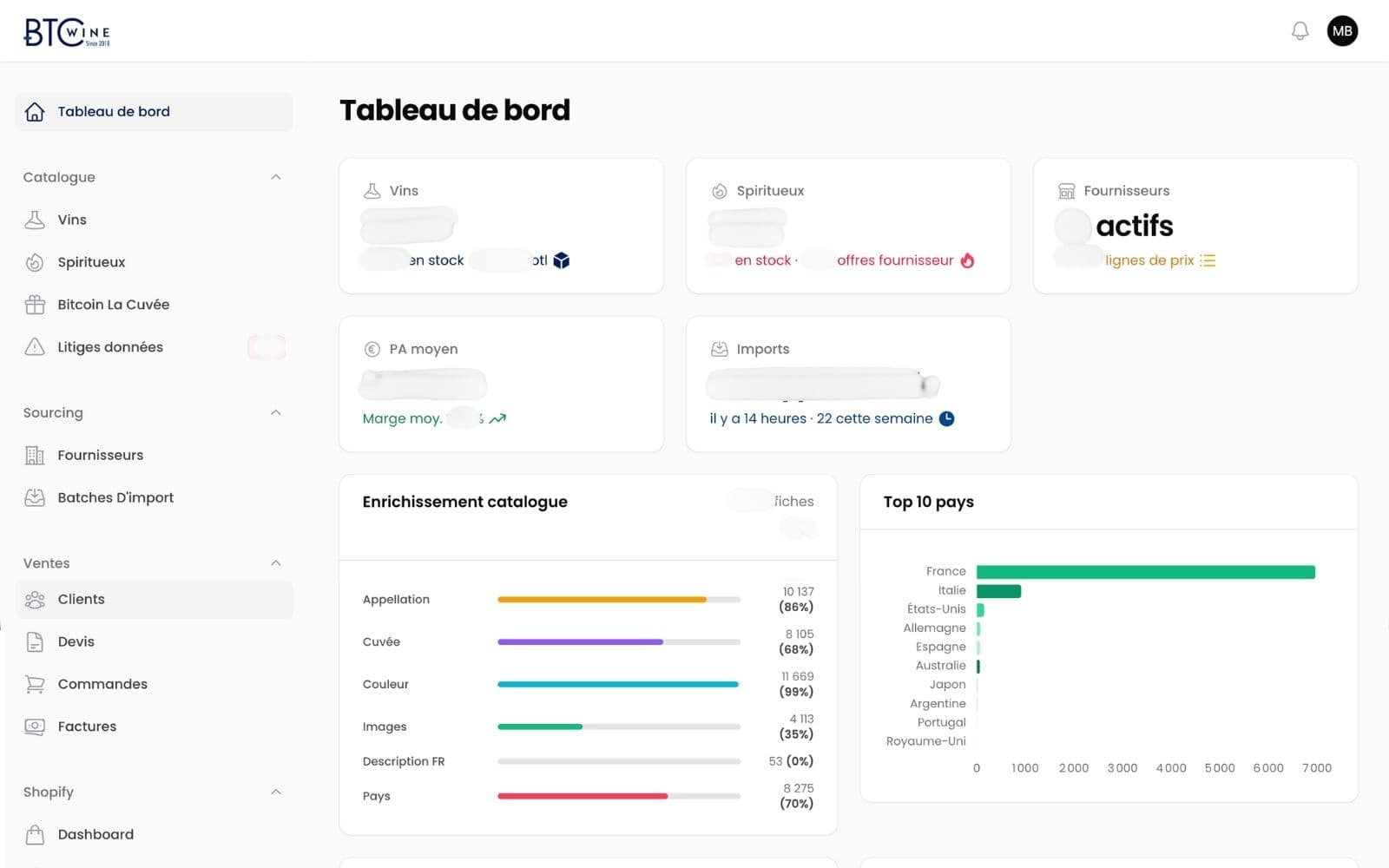Screen dimensions: 1389x868
Task: Click the Couleur progress bar
Action: (x=619, y=684)
